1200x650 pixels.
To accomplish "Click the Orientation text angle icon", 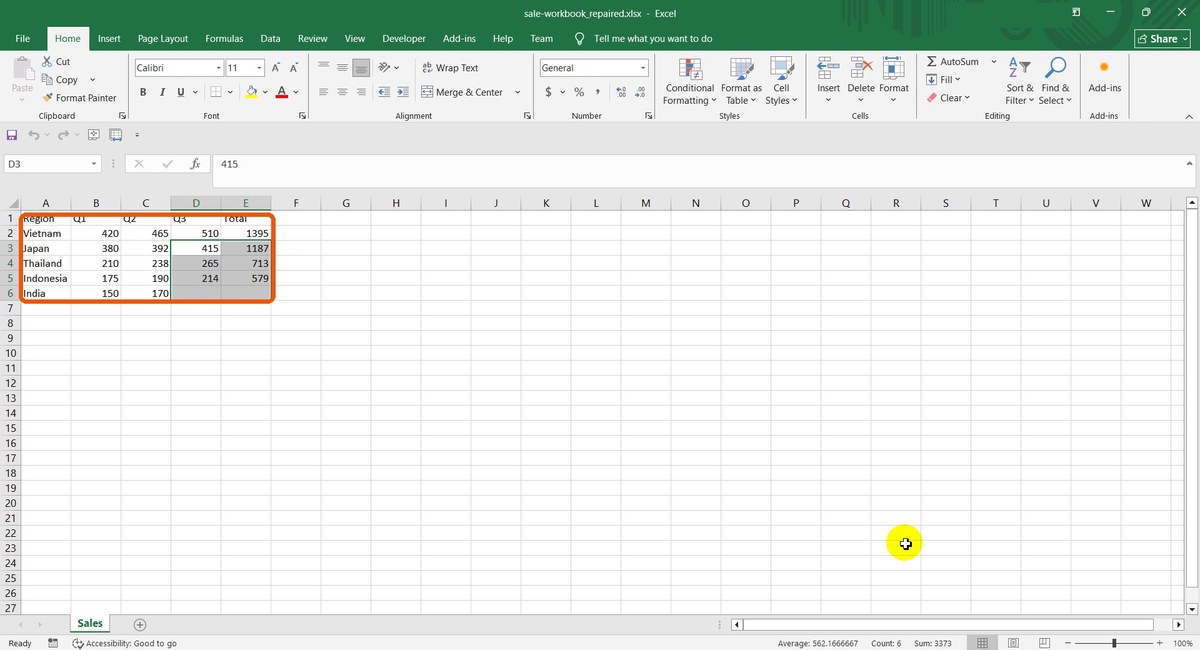I will (386, 68).
